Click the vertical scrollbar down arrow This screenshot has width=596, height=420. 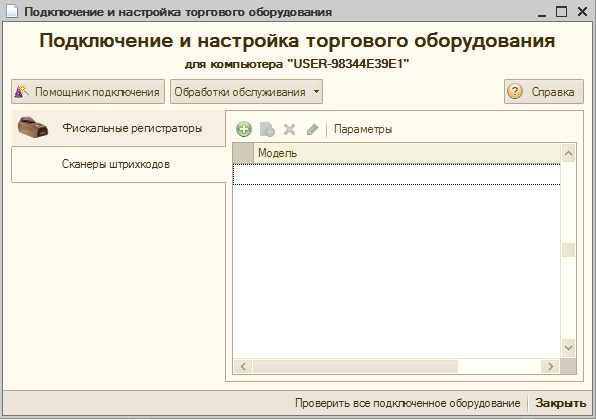coord(568,348)
